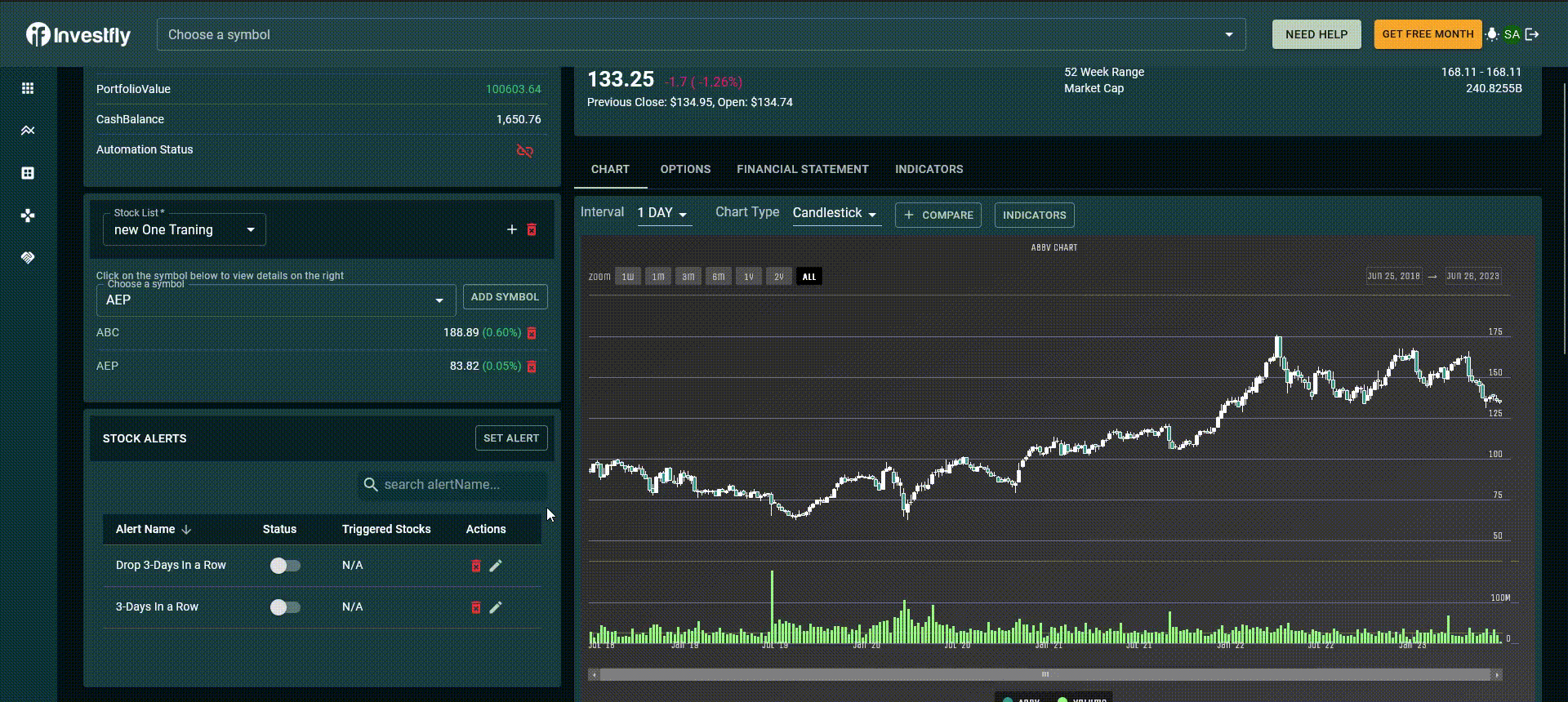Expand the Choose a symbol search dropdown
Viewport: 1568px width, 702px height.
click(x=1229, y=34)
